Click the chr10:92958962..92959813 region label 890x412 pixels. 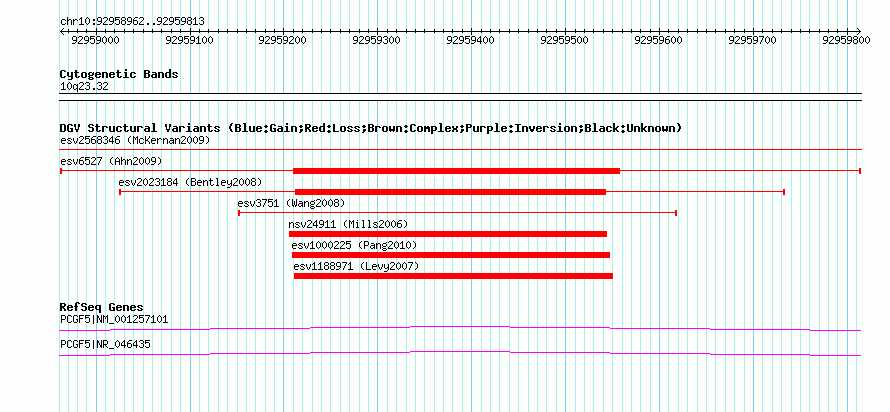pyautogui.click(x=132, y=22)
